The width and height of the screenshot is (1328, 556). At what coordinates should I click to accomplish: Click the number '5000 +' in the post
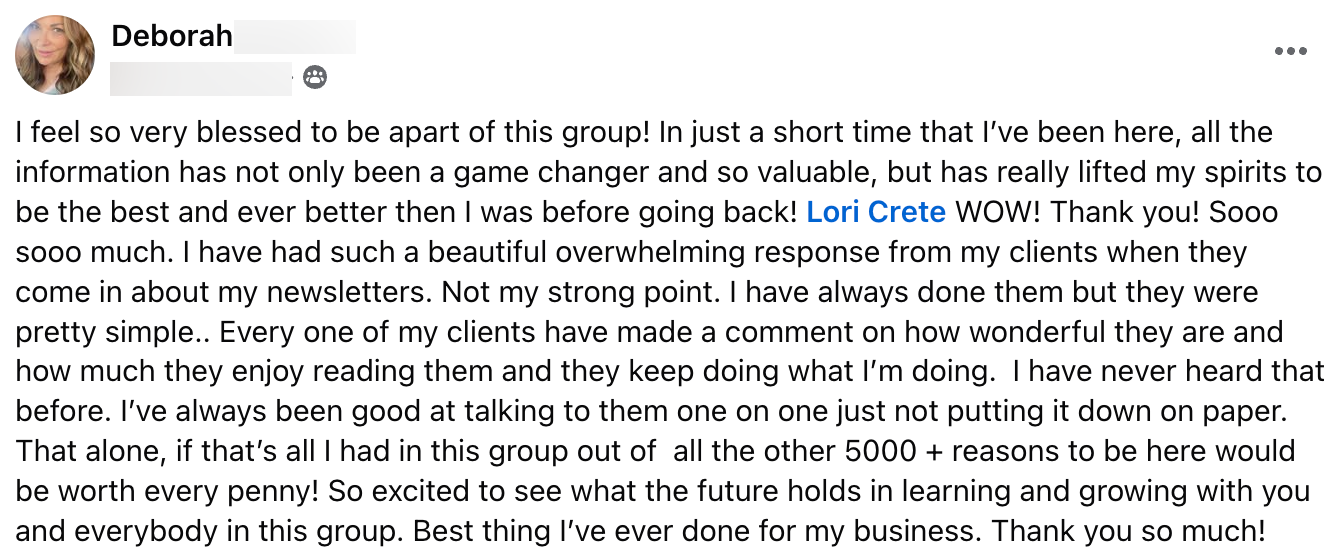point(892,452)
